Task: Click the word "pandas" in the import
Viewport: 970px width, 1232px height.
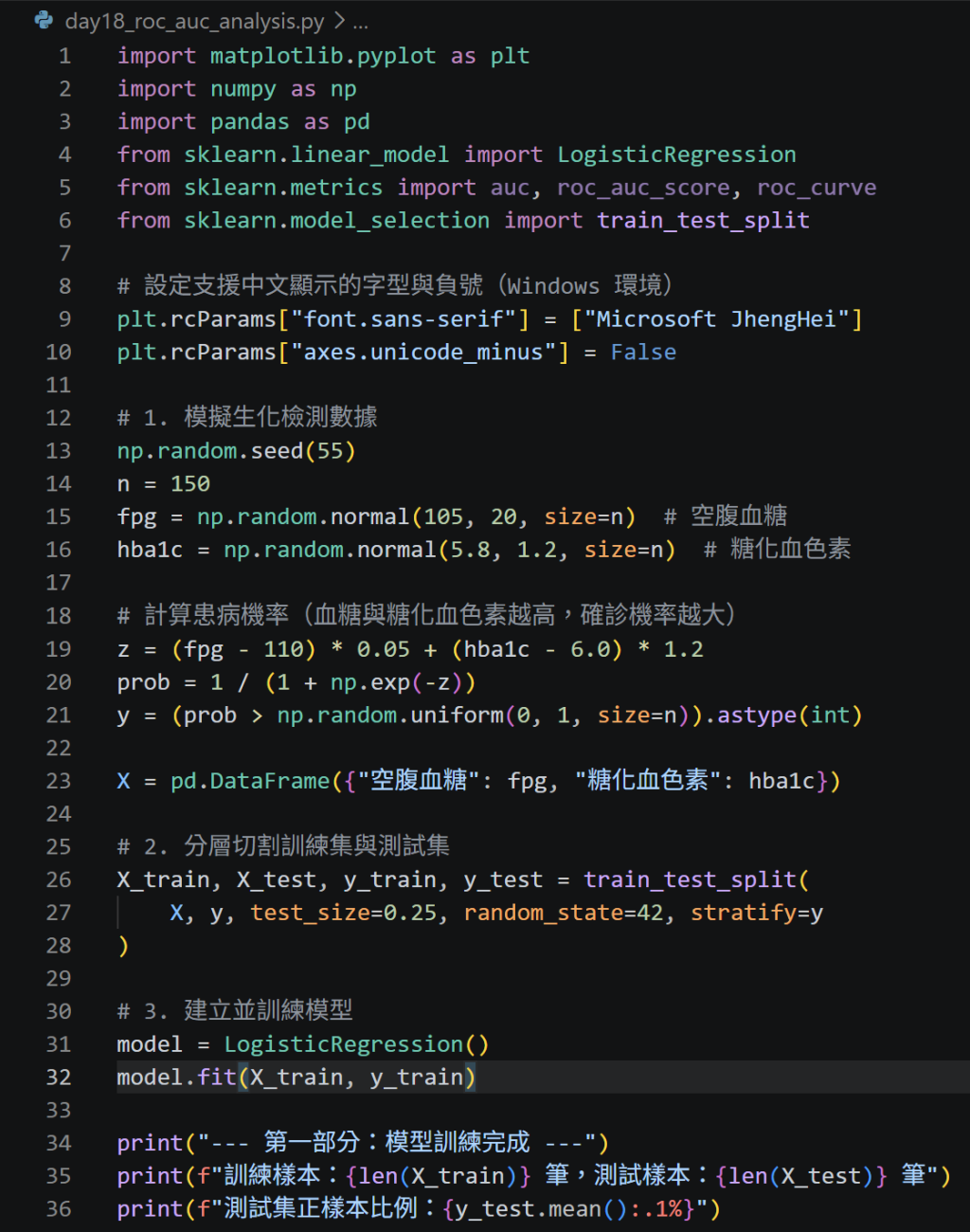Action: pyautogui.click(x=250, y=122)
